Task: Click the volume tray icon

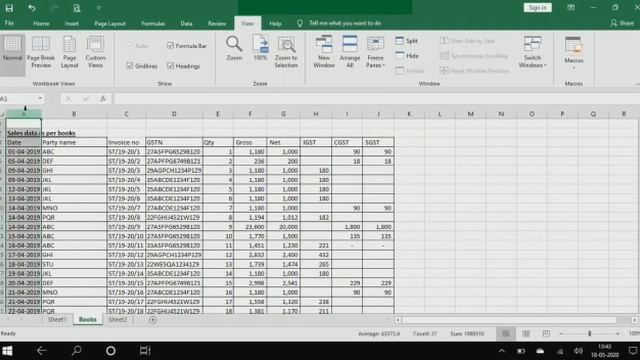Action: [x=578, y=351]
